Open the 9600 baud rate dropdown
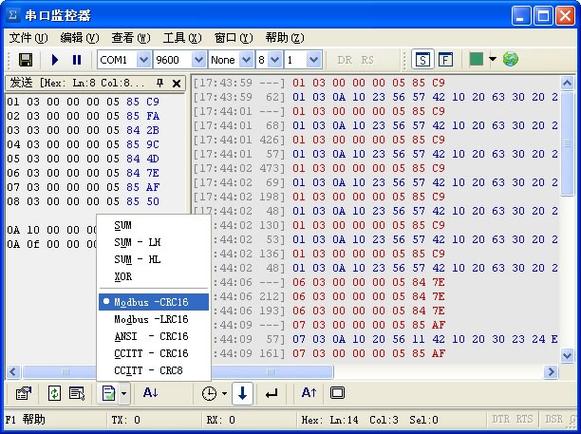Viewport: 581px width, 434px height. pos(199,60)
